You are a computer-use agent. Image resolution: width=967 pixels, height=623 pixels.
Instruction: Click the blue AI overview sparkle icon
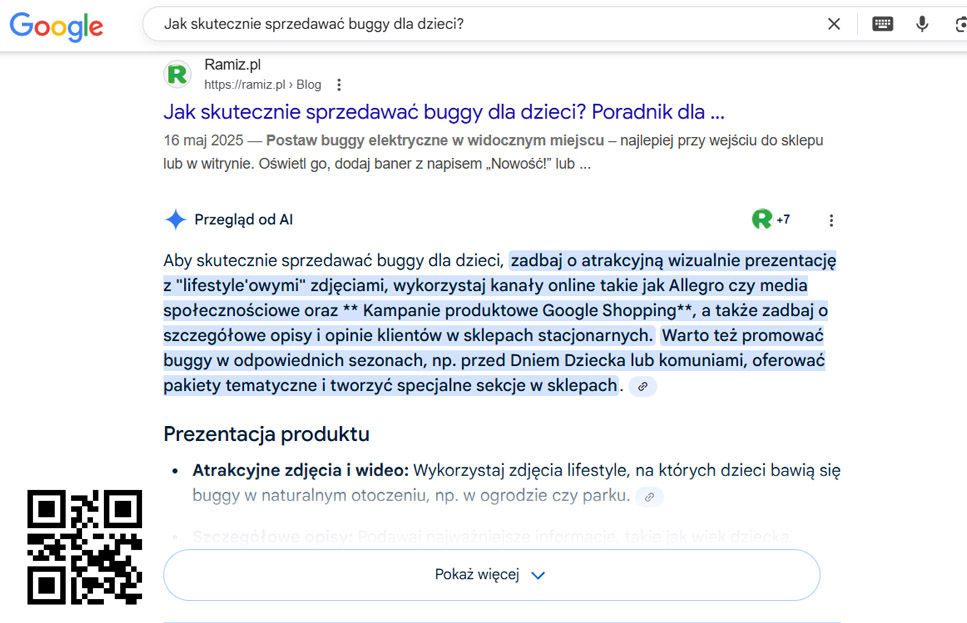click(175, 220)
